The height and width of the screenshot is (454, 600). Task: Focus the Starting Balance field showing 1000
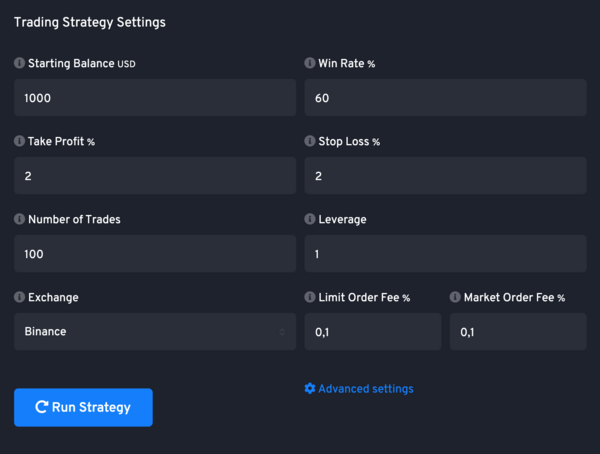pos(155,98)
